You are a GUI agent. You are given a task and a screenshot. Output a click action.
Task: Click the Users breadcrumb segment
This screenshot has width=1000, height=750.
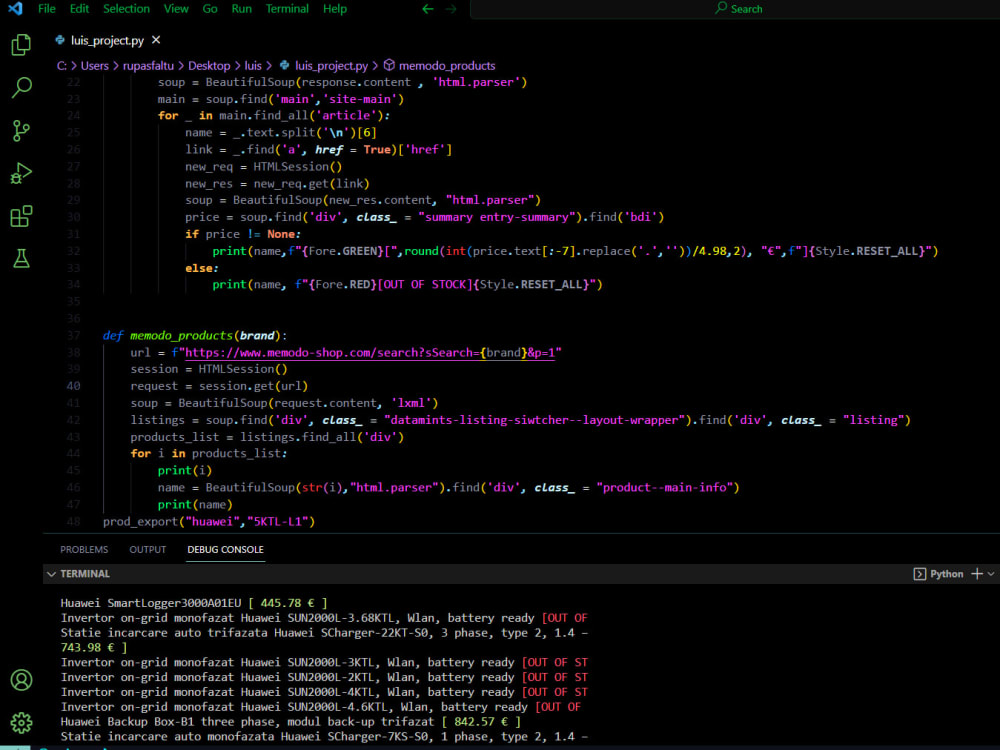[94, 65]
